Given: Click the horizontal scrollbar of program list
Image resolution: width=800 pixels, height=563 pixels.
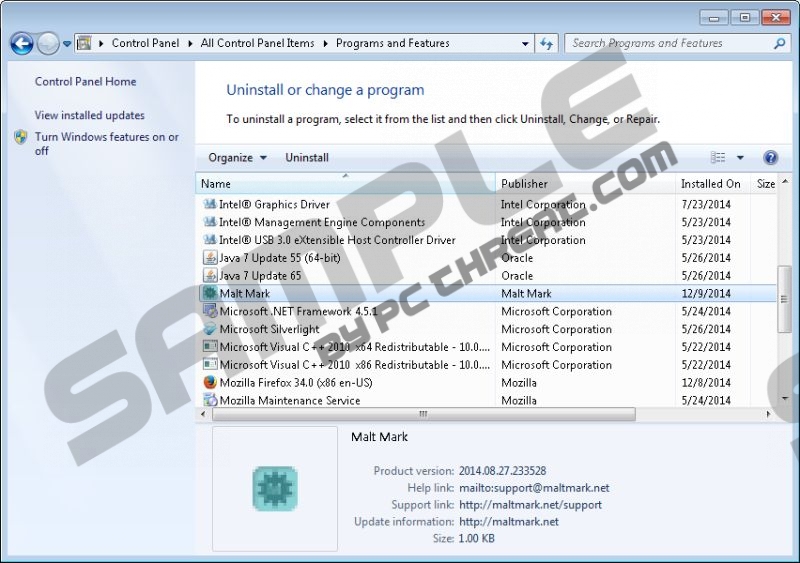Looking at the screenshot, I should point(420,414).
